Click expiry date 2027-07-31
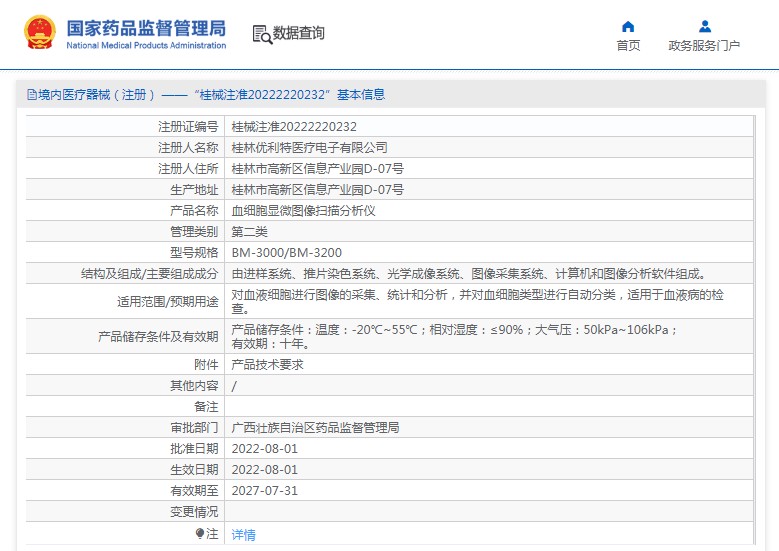This screenshot has height=551, width=779. (x=265, y=490)
